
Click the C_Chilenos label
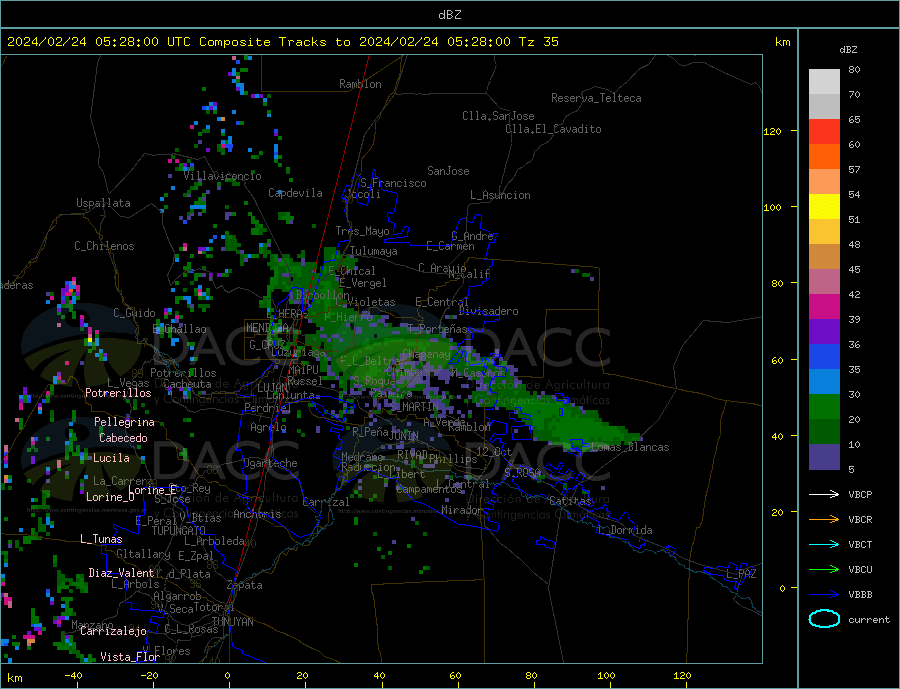104,246
